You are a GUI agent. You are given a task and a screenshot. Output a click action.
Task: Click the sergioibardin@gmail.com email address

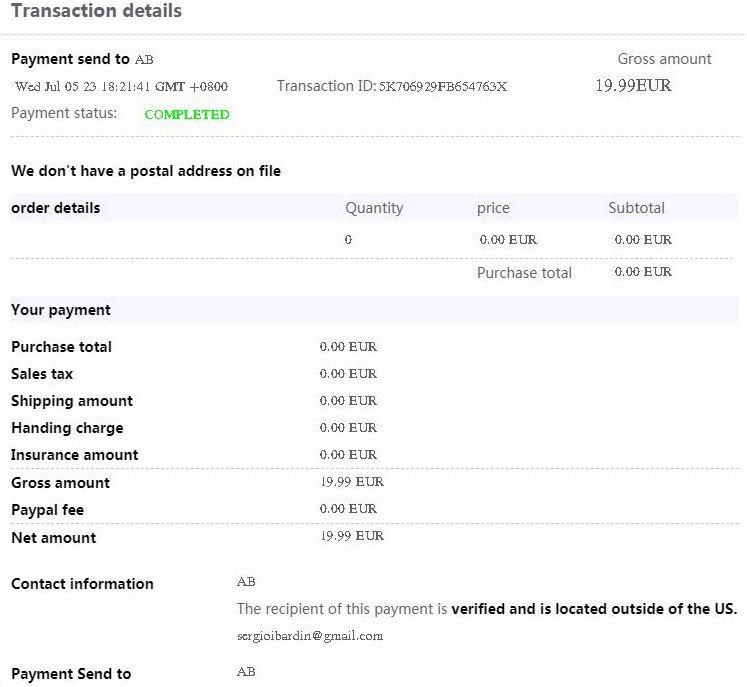[309, 636]
